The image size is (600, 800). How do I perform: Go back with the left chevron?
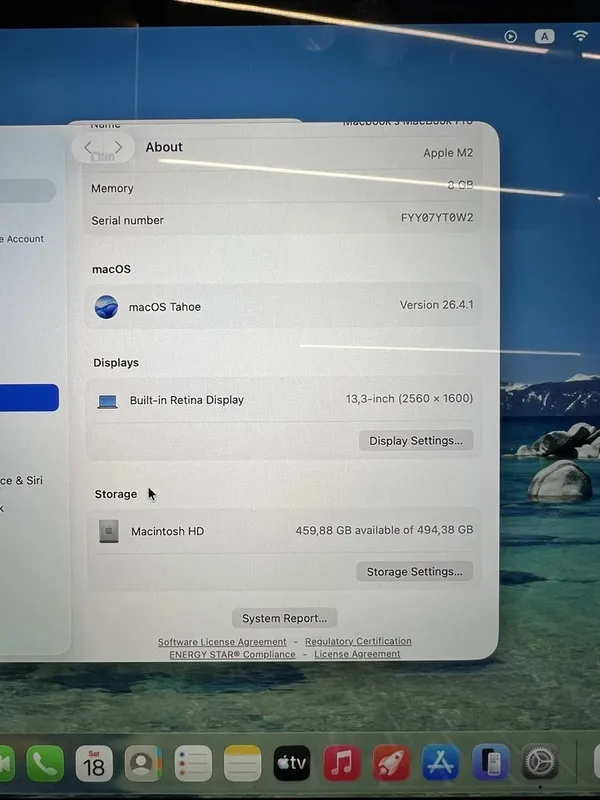88,148
